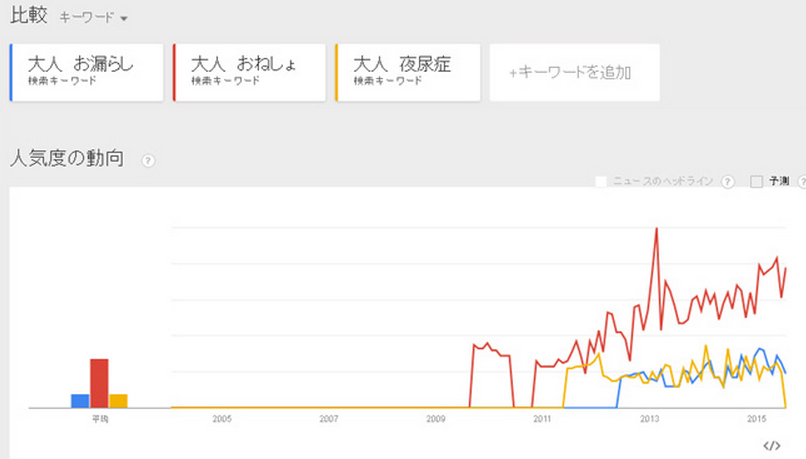Image resolution: width=806 pixels, height=459 pixels.
Task: Toggle the 予測 forecast checkbox
Action: click(756, 181)
